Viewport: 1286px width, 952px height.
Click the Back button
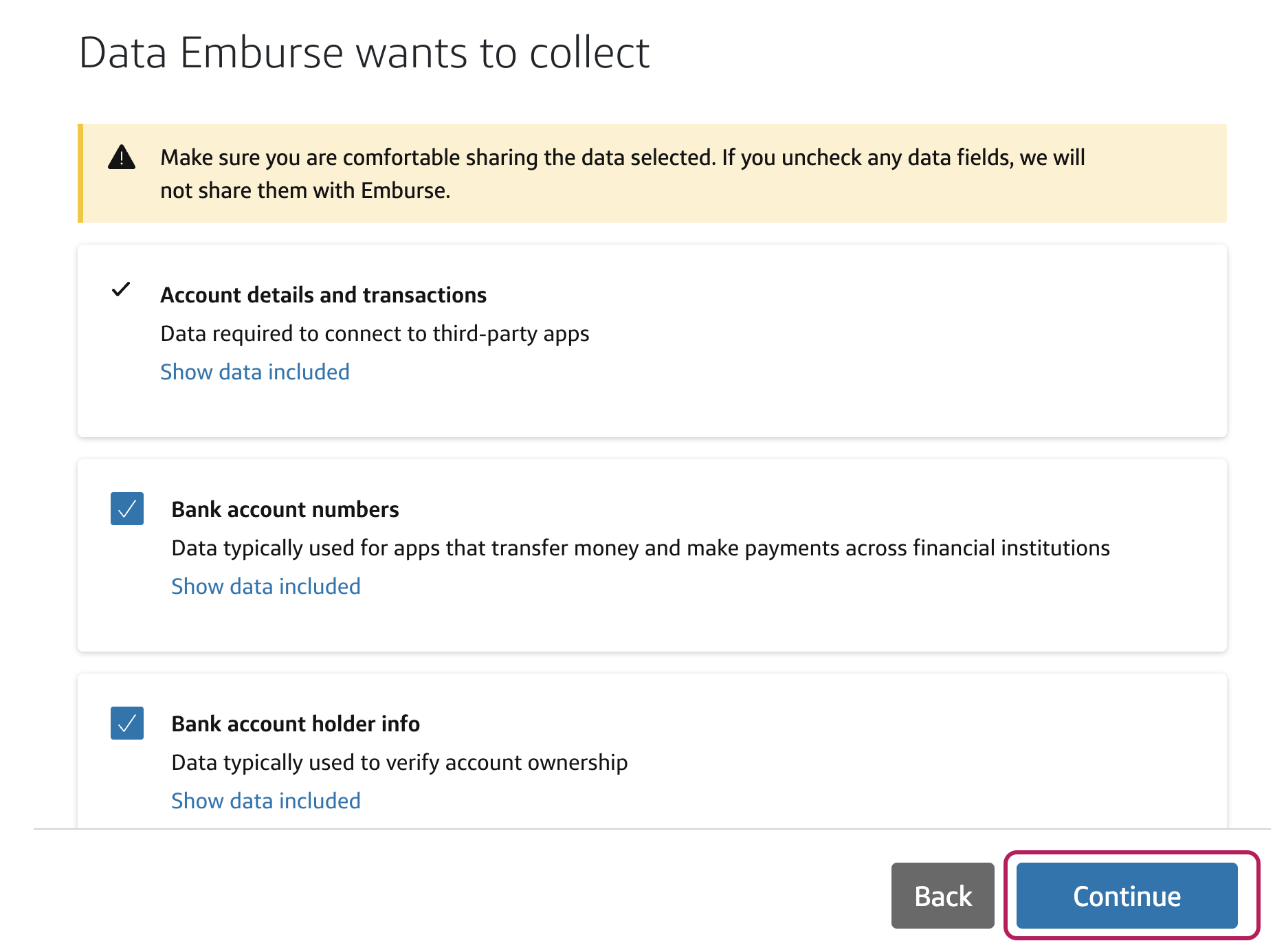pos(943,896)
